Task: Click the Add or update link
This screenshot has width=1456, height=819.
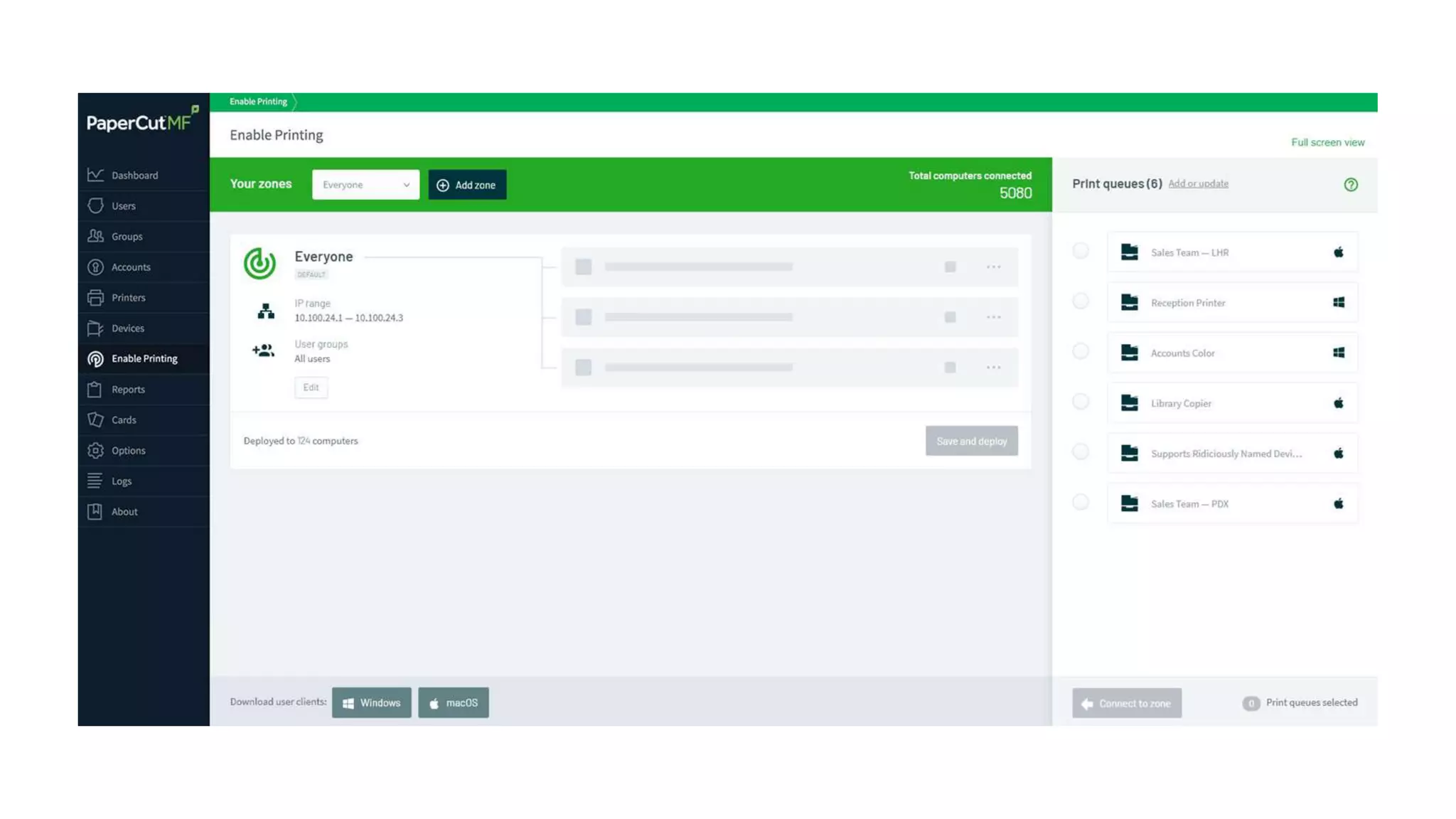Action: point(1198,183)
